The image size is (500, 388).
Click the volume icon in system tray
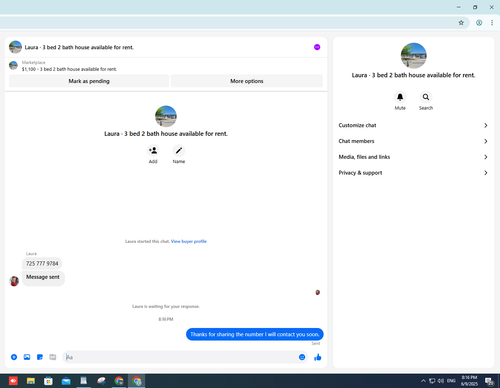click(x=441, y=381)
